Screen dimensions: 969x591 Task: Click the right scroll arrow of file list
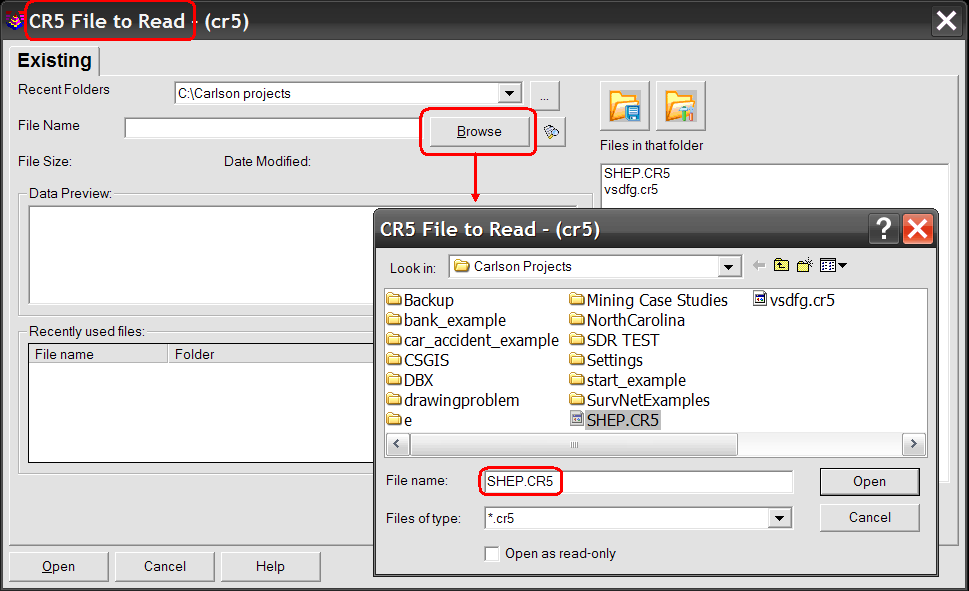pyautogui.click(x=913, y=444)
